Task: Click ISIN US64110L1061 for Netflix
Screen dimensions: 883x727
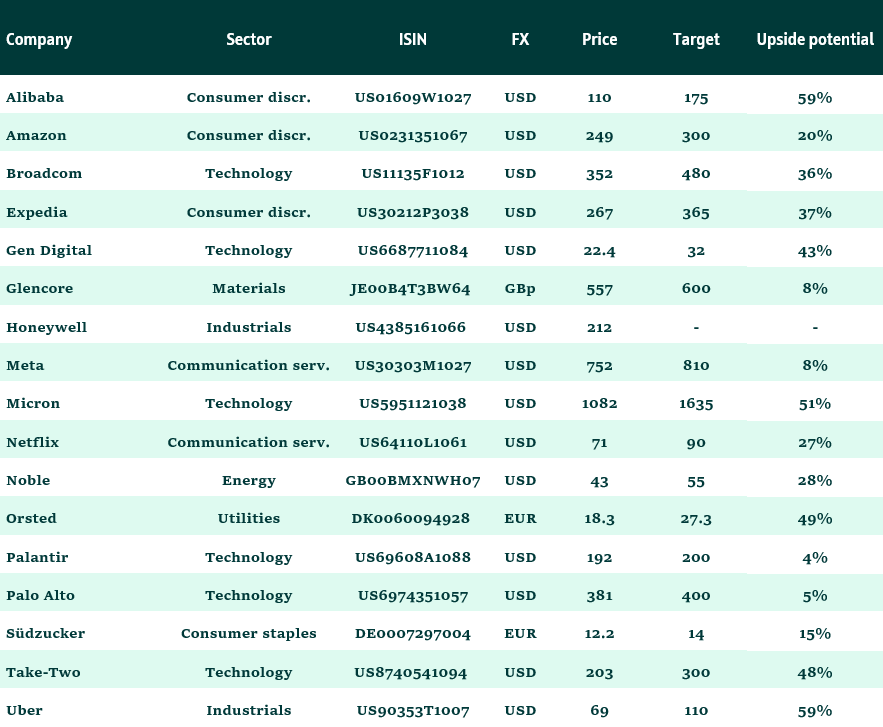Action: point(413,442)
